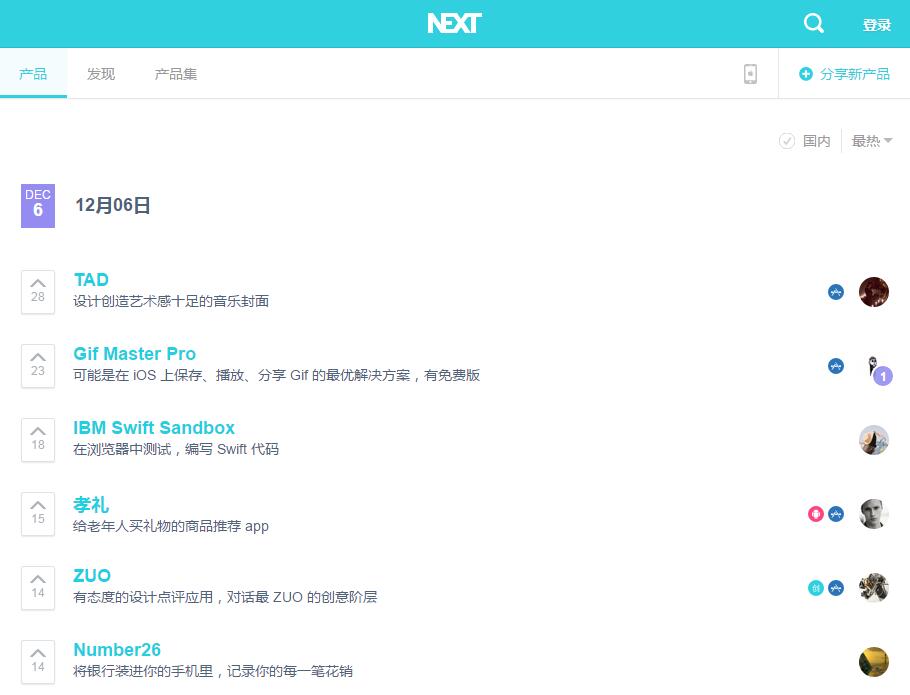Click the blue platform badge next to TAD

(835, 292)
